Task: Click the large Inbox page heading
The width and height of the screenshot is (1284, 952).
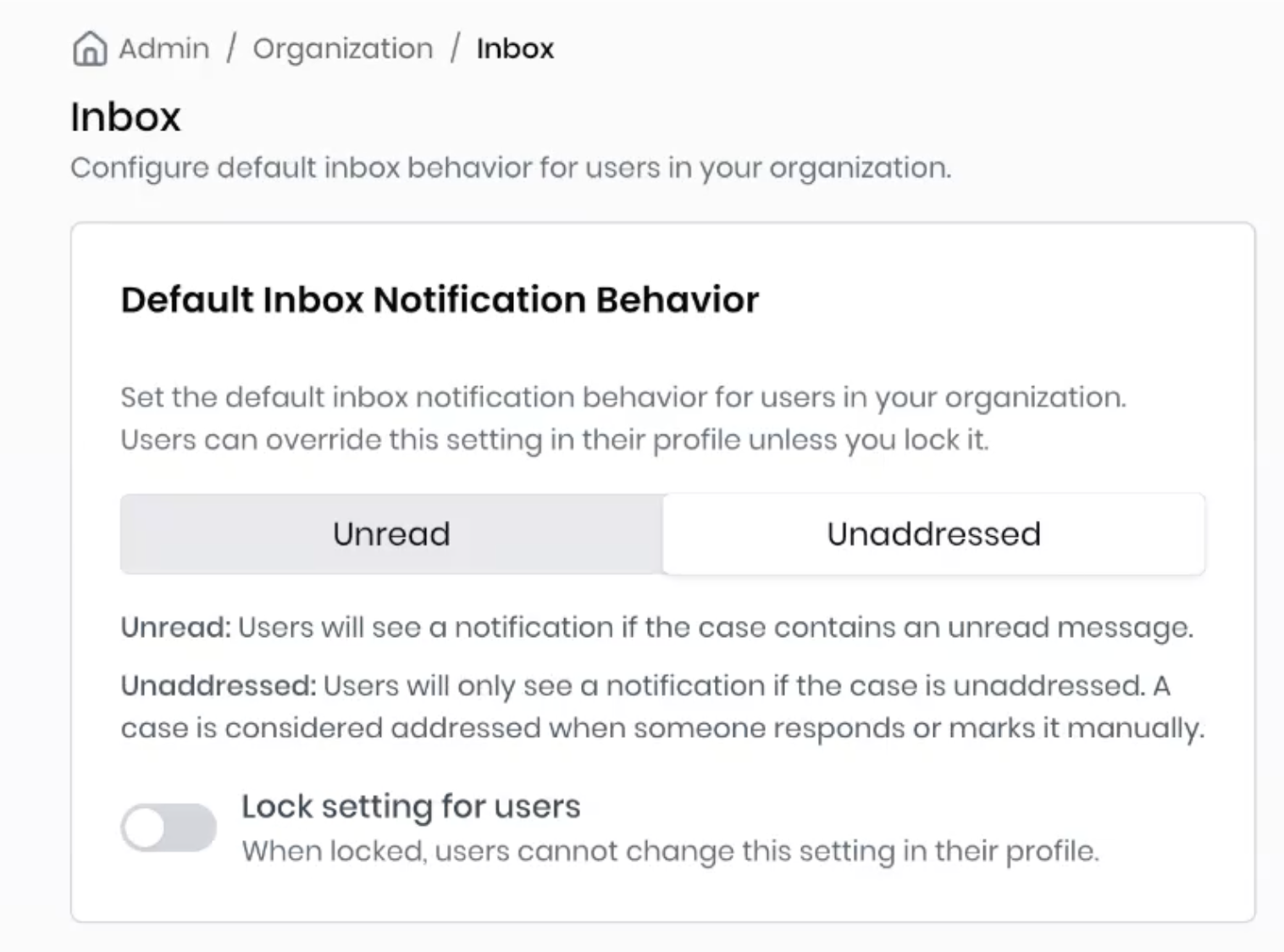Action: [x=125, y=117]
